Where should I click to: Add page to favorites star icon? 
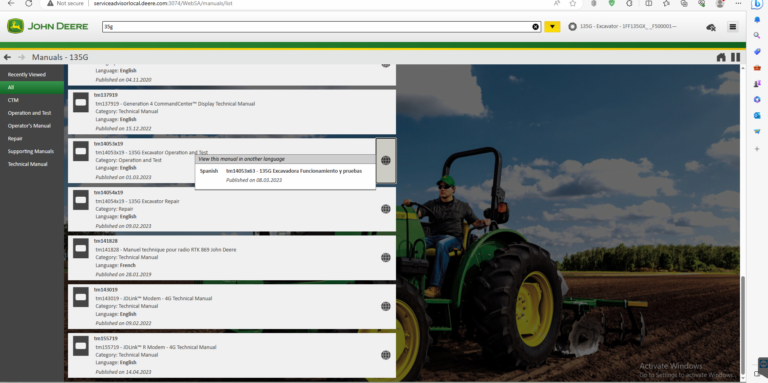[x=573, y=3]
